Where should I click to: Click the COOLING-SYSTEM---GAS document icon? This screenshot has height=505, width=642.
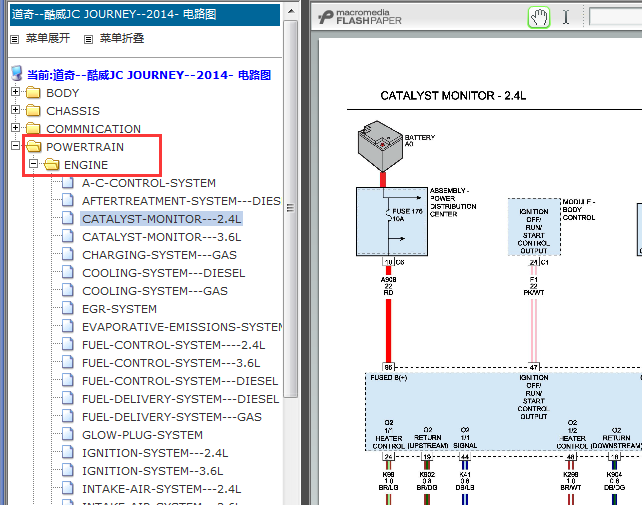[68, 290]
